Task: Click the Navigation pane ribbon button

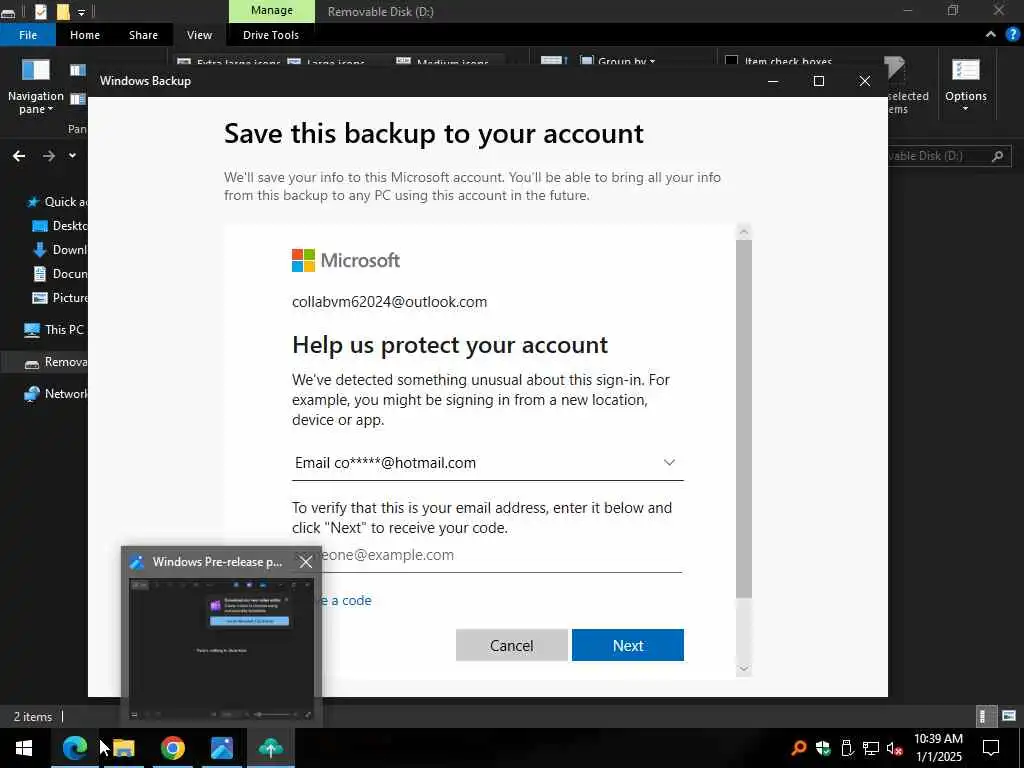Action: point(35,87)
